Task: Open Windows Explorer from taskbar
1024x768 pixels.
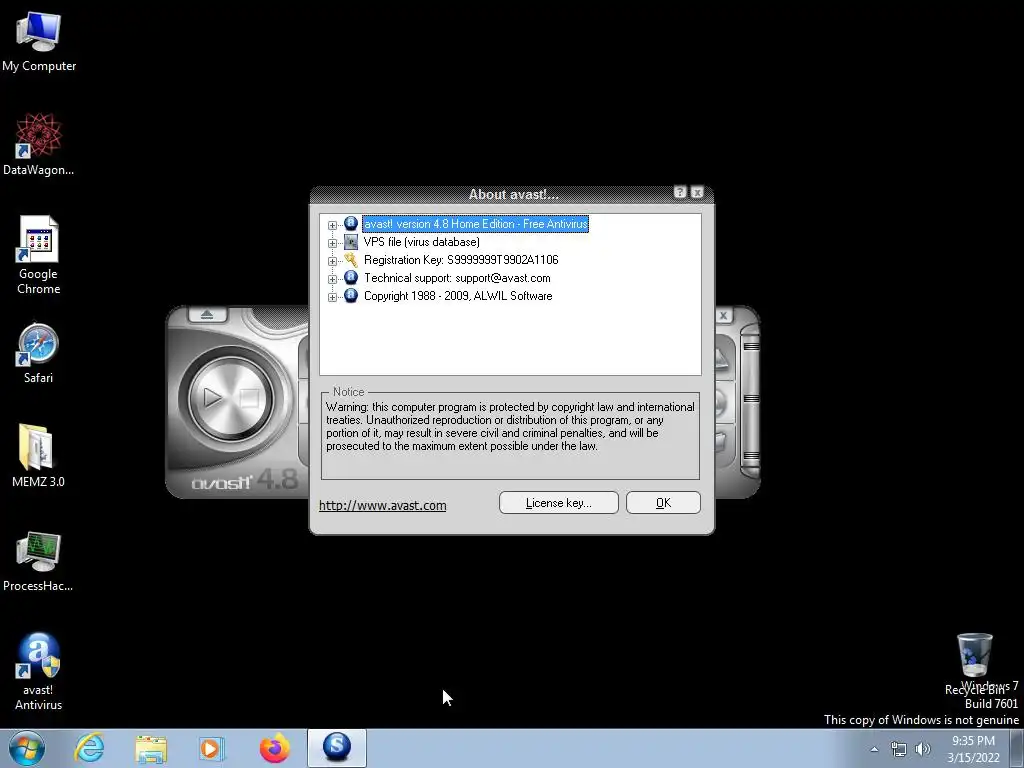Action: [x=151, y=748]
